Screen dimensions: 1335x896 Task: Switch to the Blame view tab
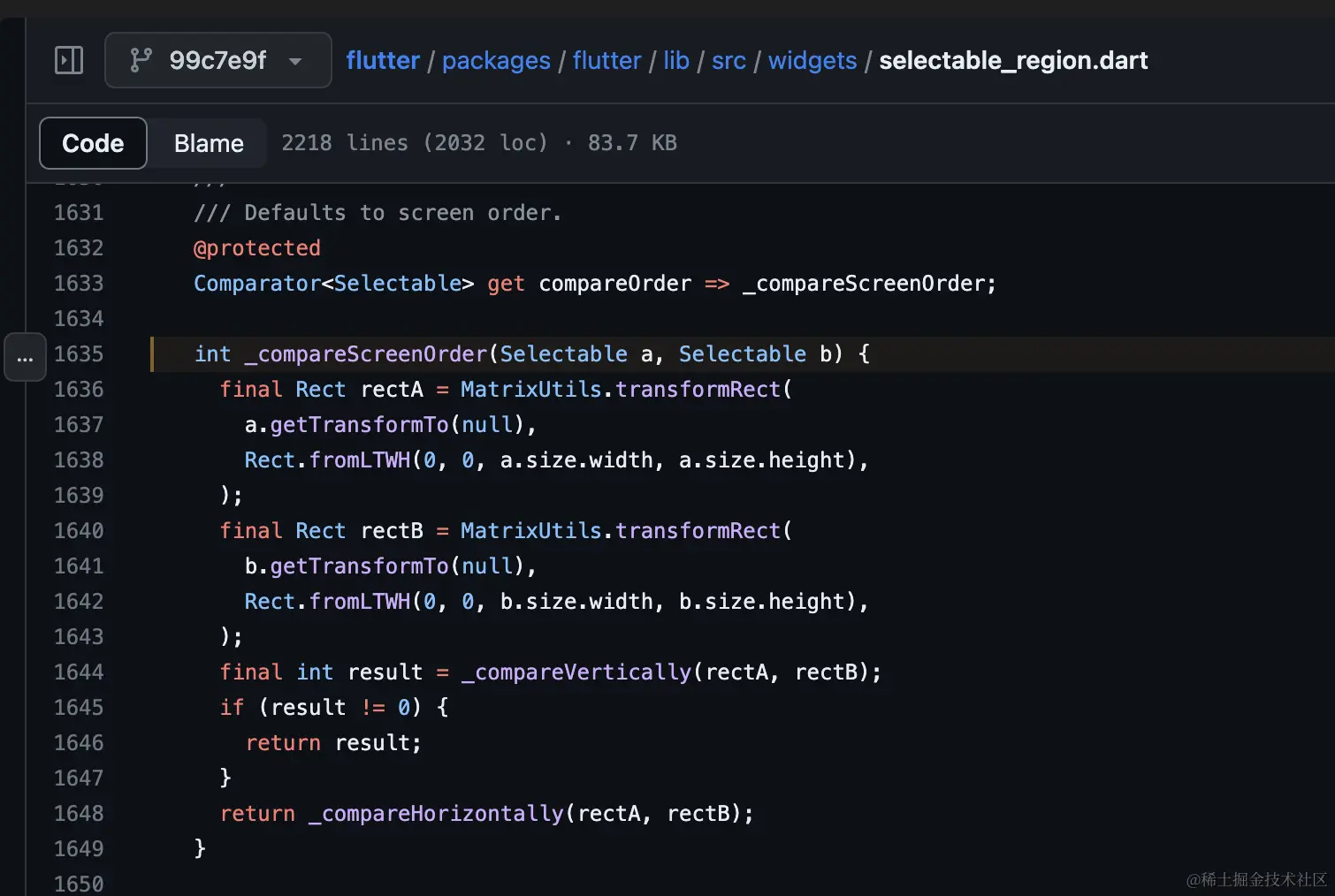click(209, 143)
